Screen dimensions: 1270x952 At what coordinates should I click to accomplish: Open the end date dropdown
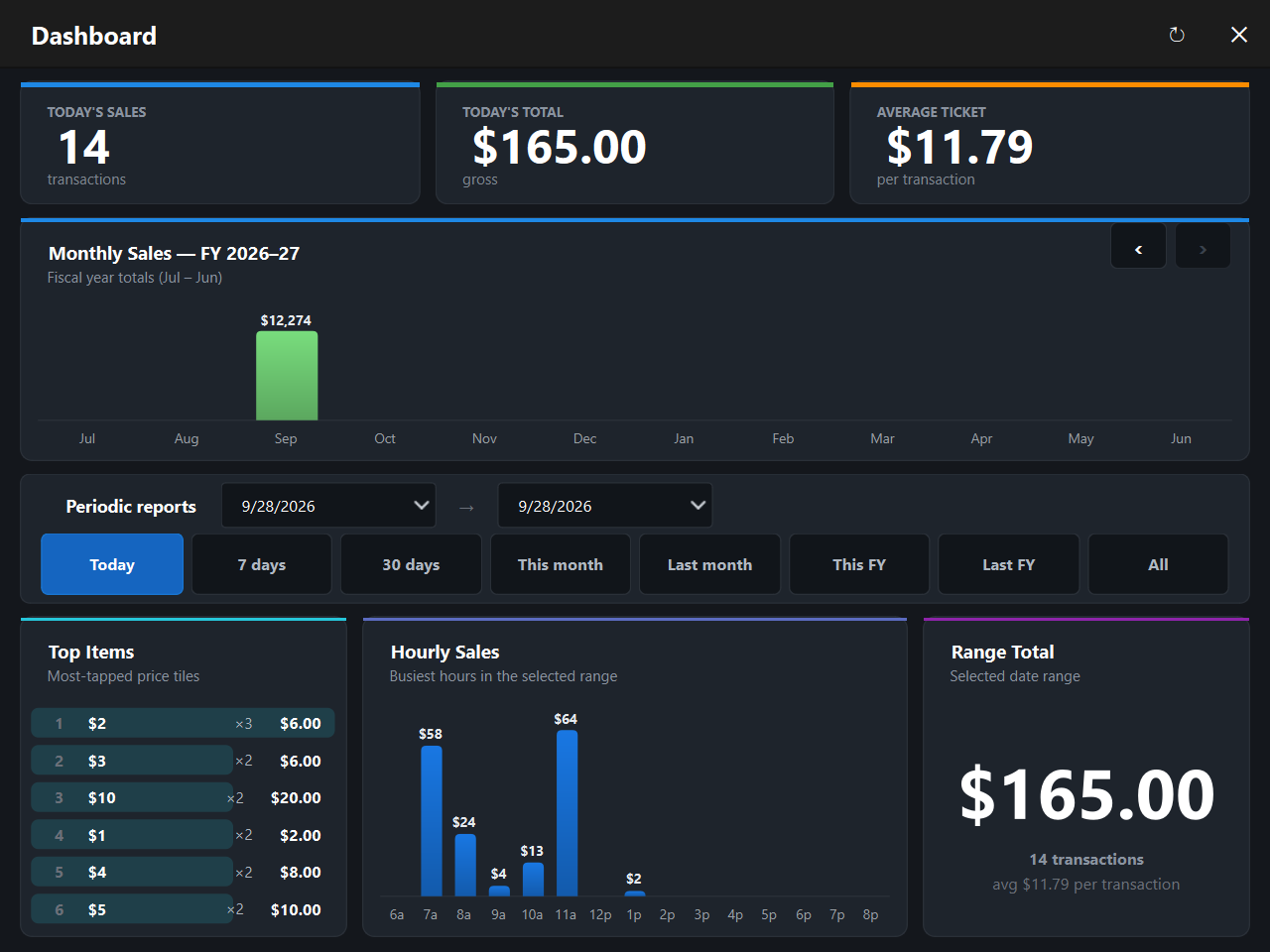tap(605, 506)
